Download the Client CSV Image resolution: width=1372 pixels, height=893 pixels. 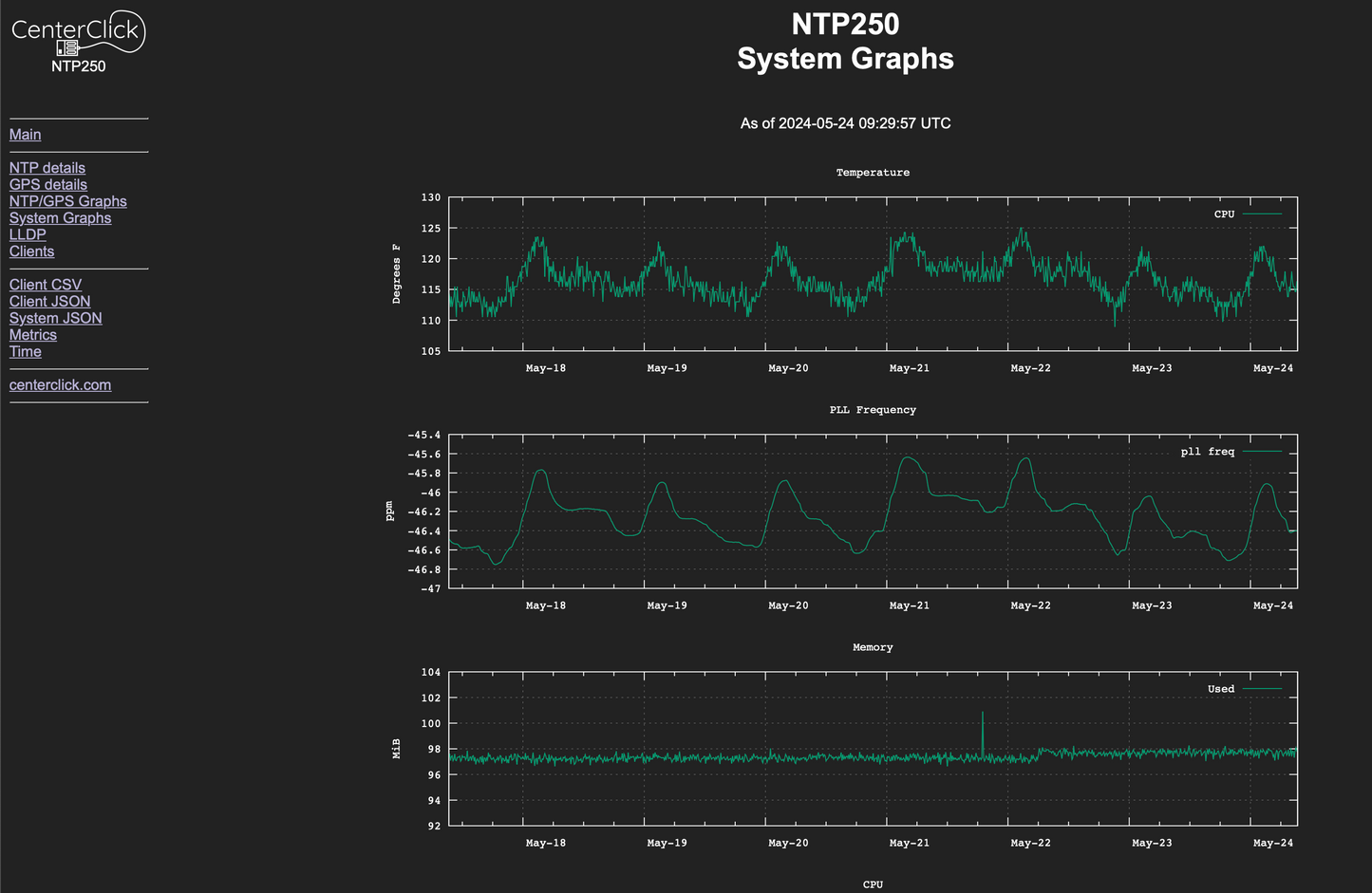point(46,285)
